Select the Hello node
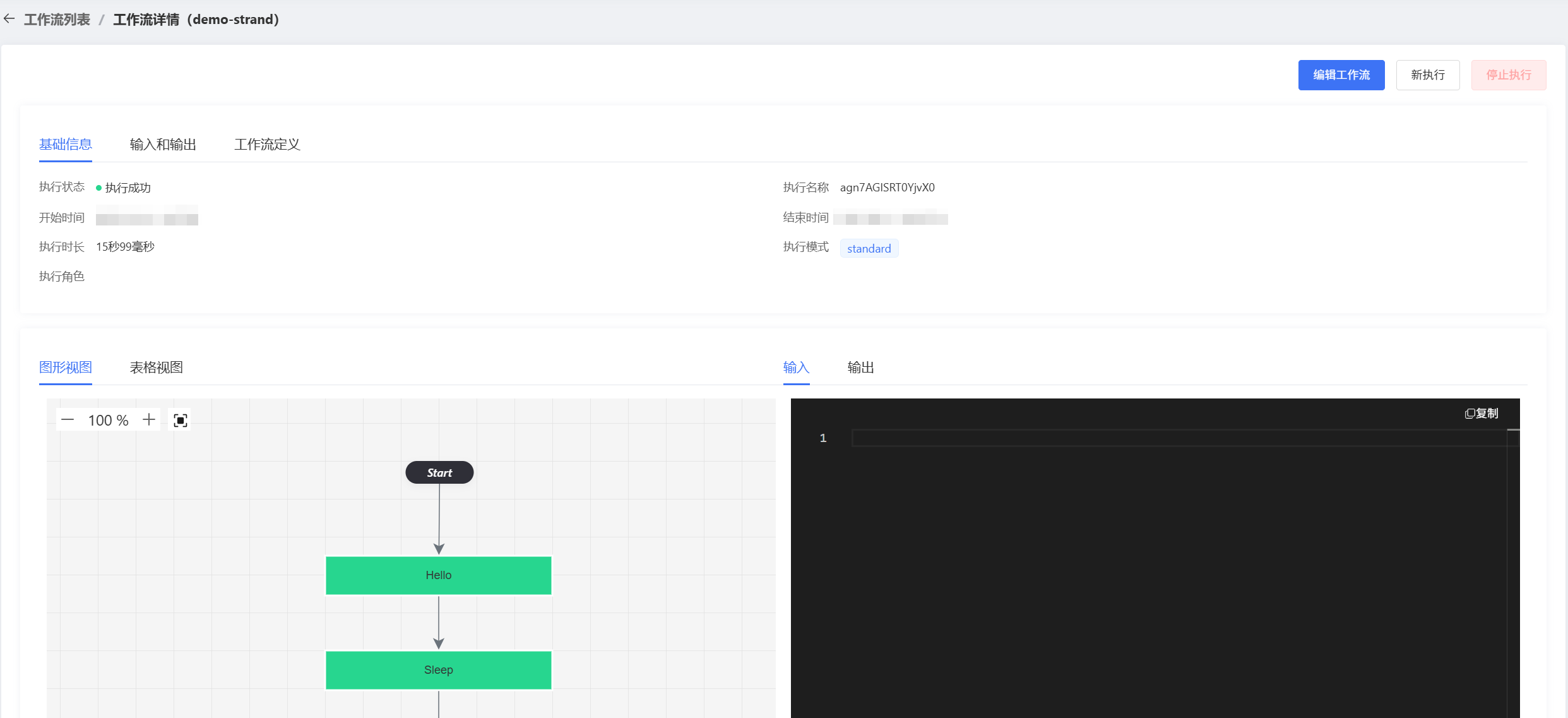Viewport: 1568px width, 718px height. (439, 575)
